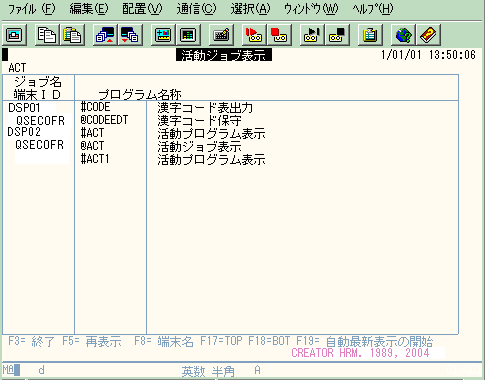Open the 通信(C) menu
The height and width of the screenshot is (380, 485).
point(196,9)
